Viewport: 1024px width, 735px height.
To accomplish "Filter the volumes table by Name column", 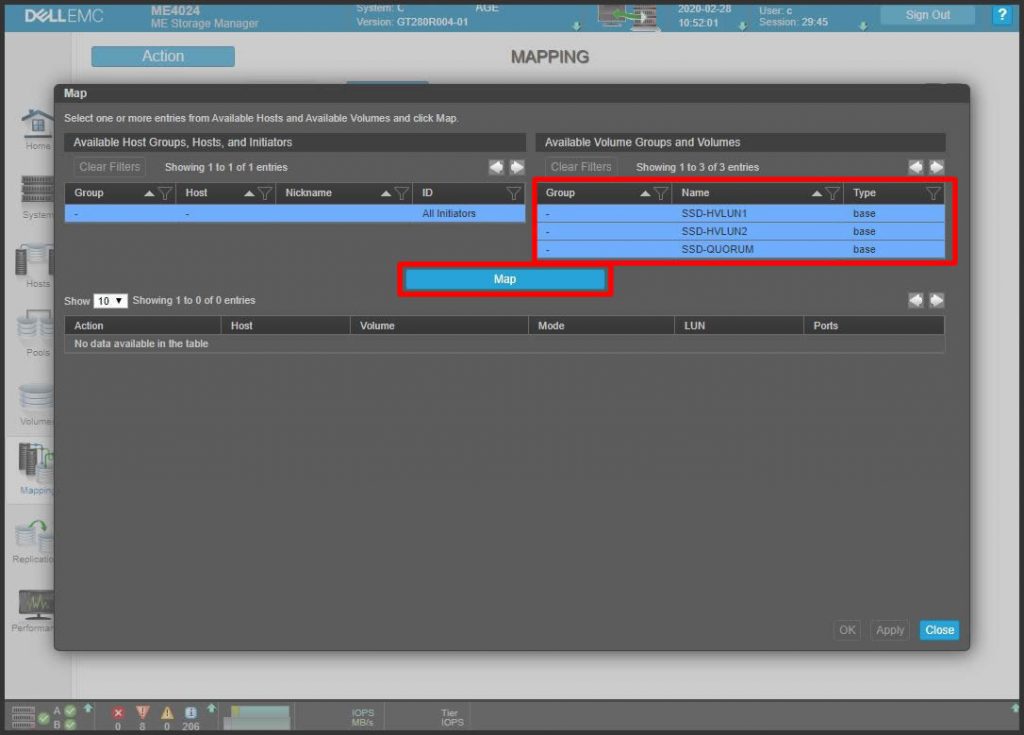I will click(832, 193).
